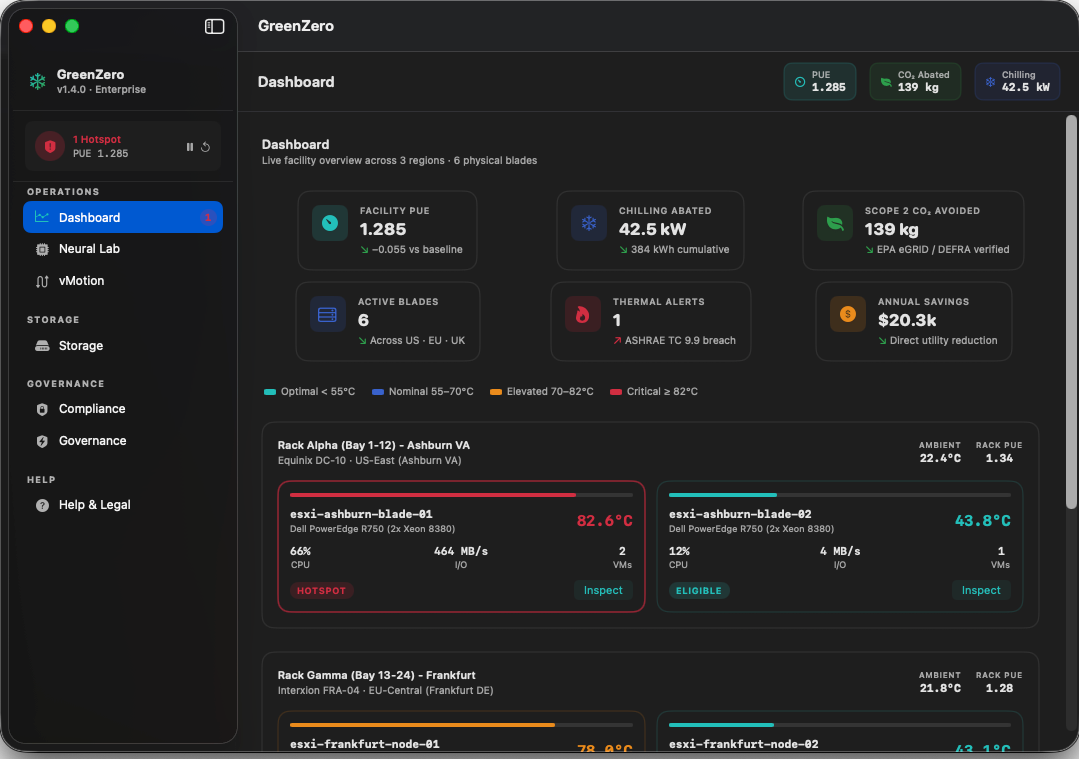Screen dimensions: 1079x759
Task: Click the Facility PUE gauge icon
Action: 330,223
